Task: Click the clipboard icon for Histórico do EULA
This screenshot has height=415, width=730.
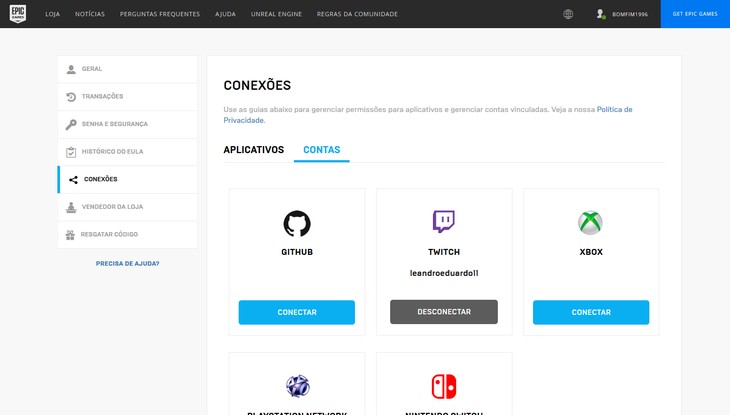Action: [71, 152]
